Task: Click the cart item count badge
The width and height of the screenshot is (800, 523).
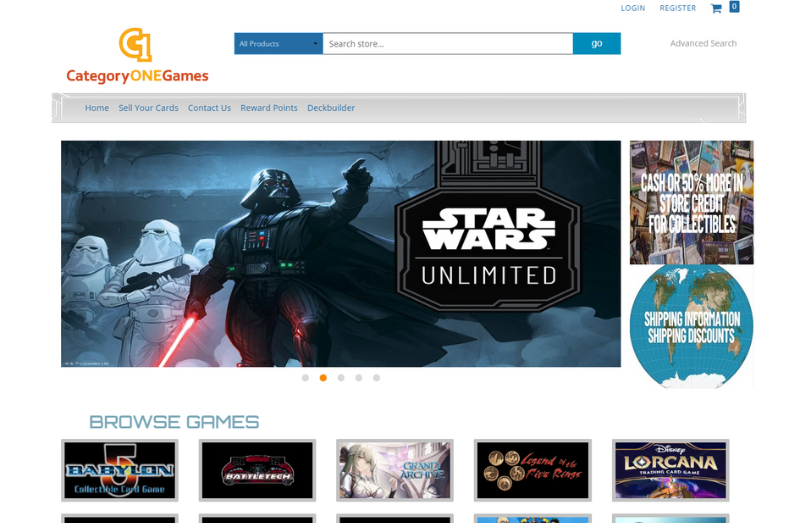Action: click(x=734, y=7)
